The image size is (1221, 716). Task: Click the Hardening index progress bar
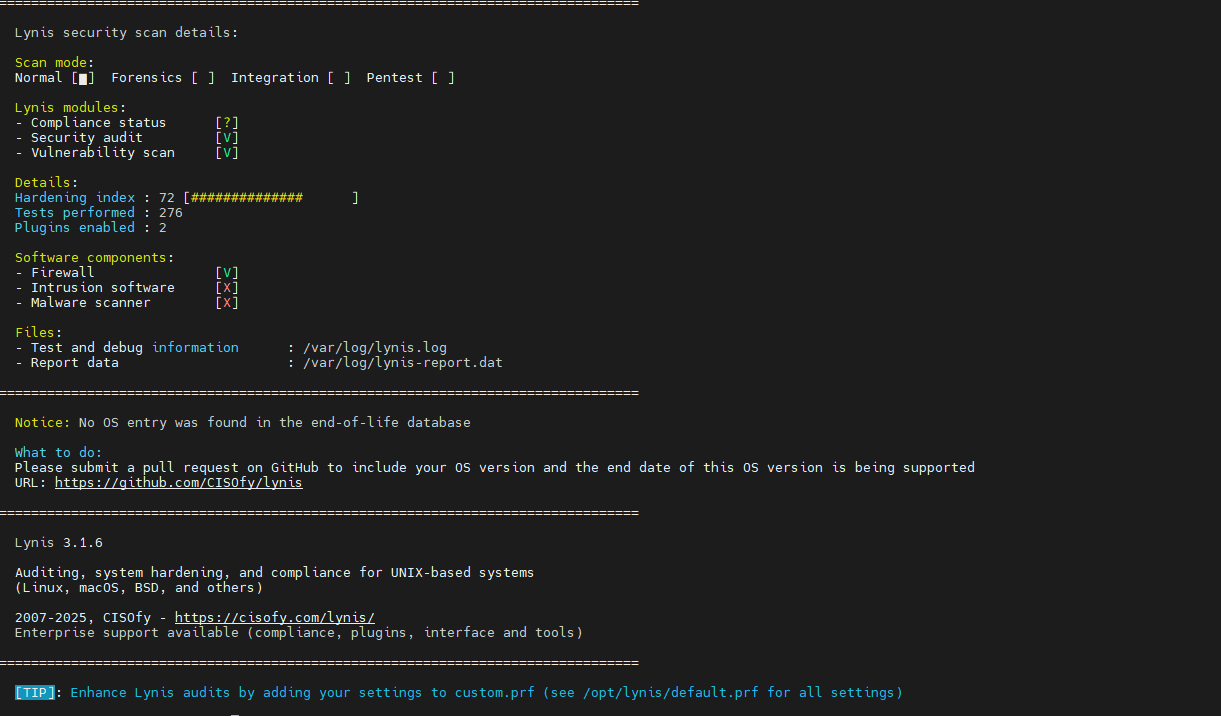pos(271,198)
